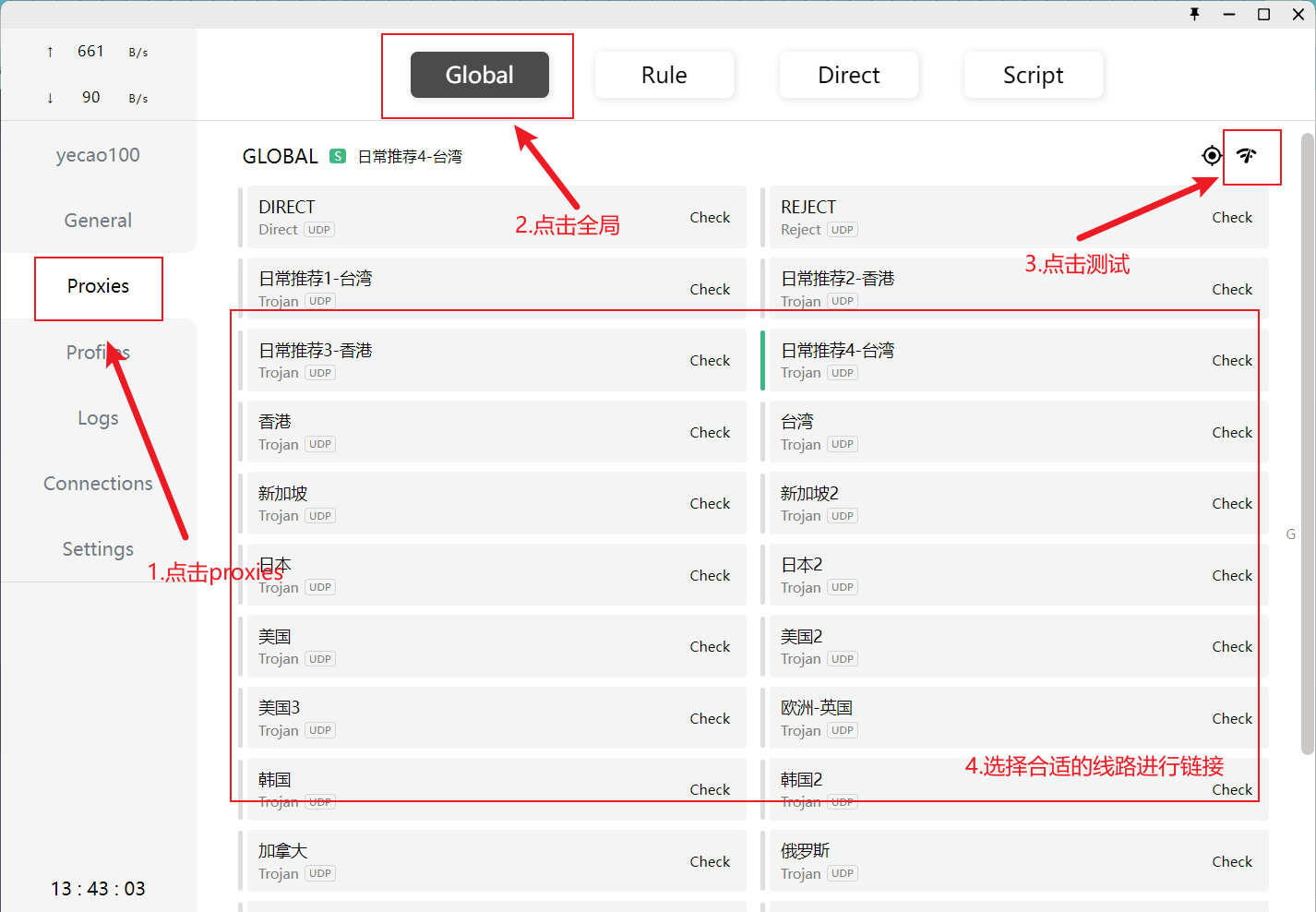Check latency of 欧洲-英国 proxy
This screenshot has width=1316, height=912.
(1232, 718)
